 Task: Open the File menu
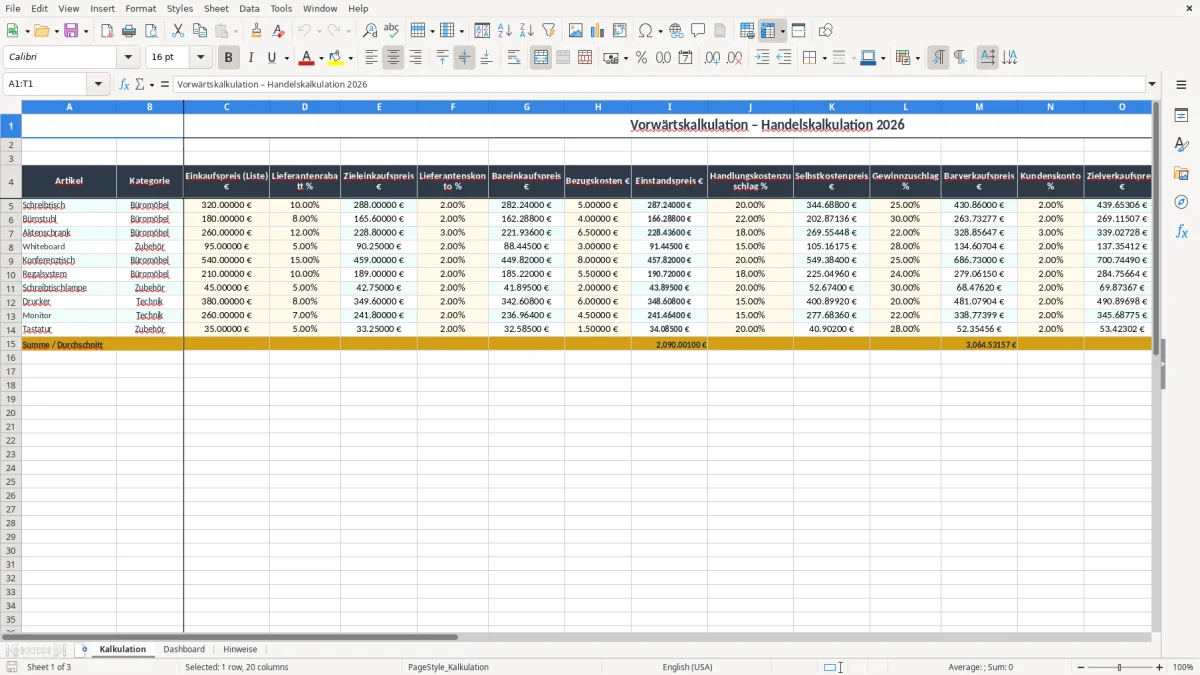[13, 8]
